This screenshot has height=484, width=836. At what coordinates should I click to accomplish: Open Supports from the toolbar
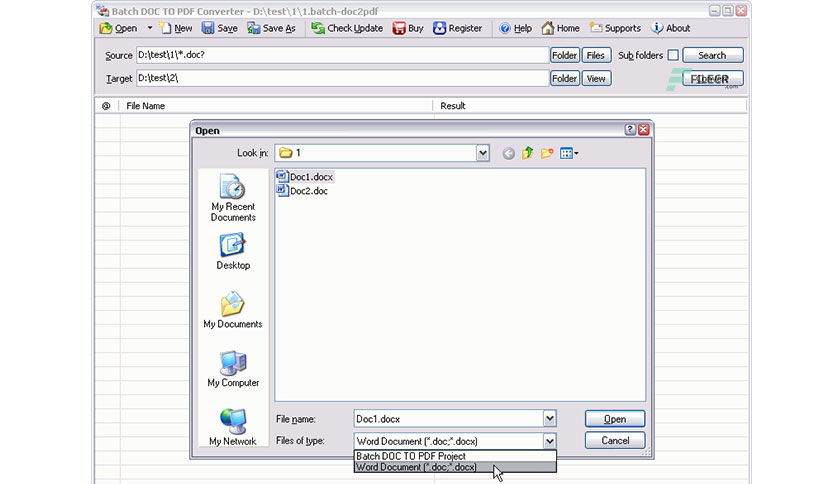[x=615, y=28]
